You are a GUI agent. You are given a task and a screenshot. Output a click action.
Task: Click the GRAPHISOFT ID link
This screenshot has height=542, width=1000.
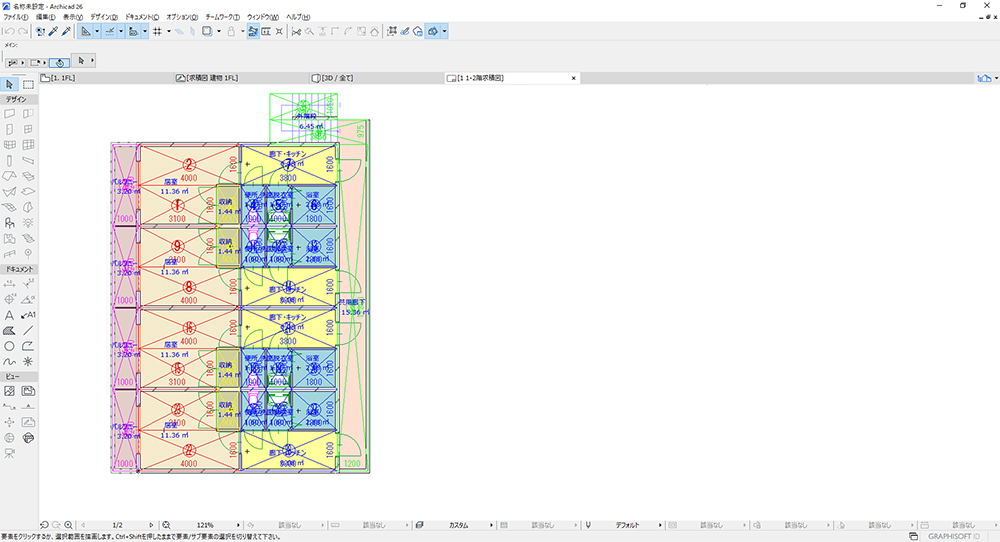coord(954,536)
